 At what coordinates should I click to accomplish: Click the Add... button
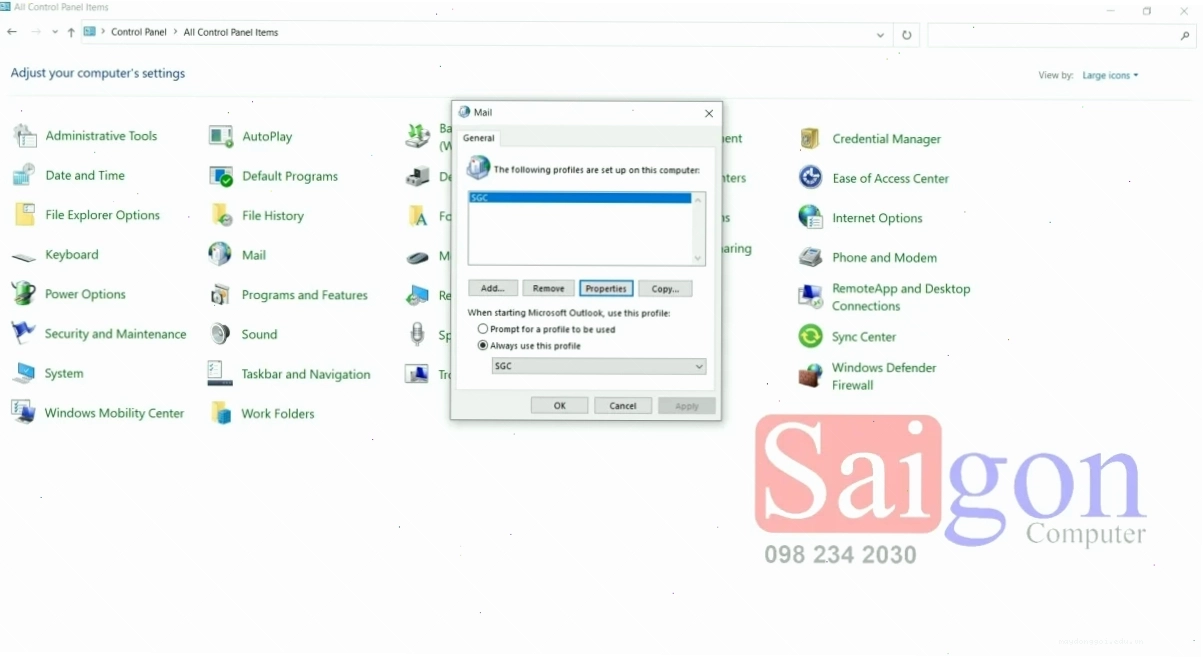point(493,288)
